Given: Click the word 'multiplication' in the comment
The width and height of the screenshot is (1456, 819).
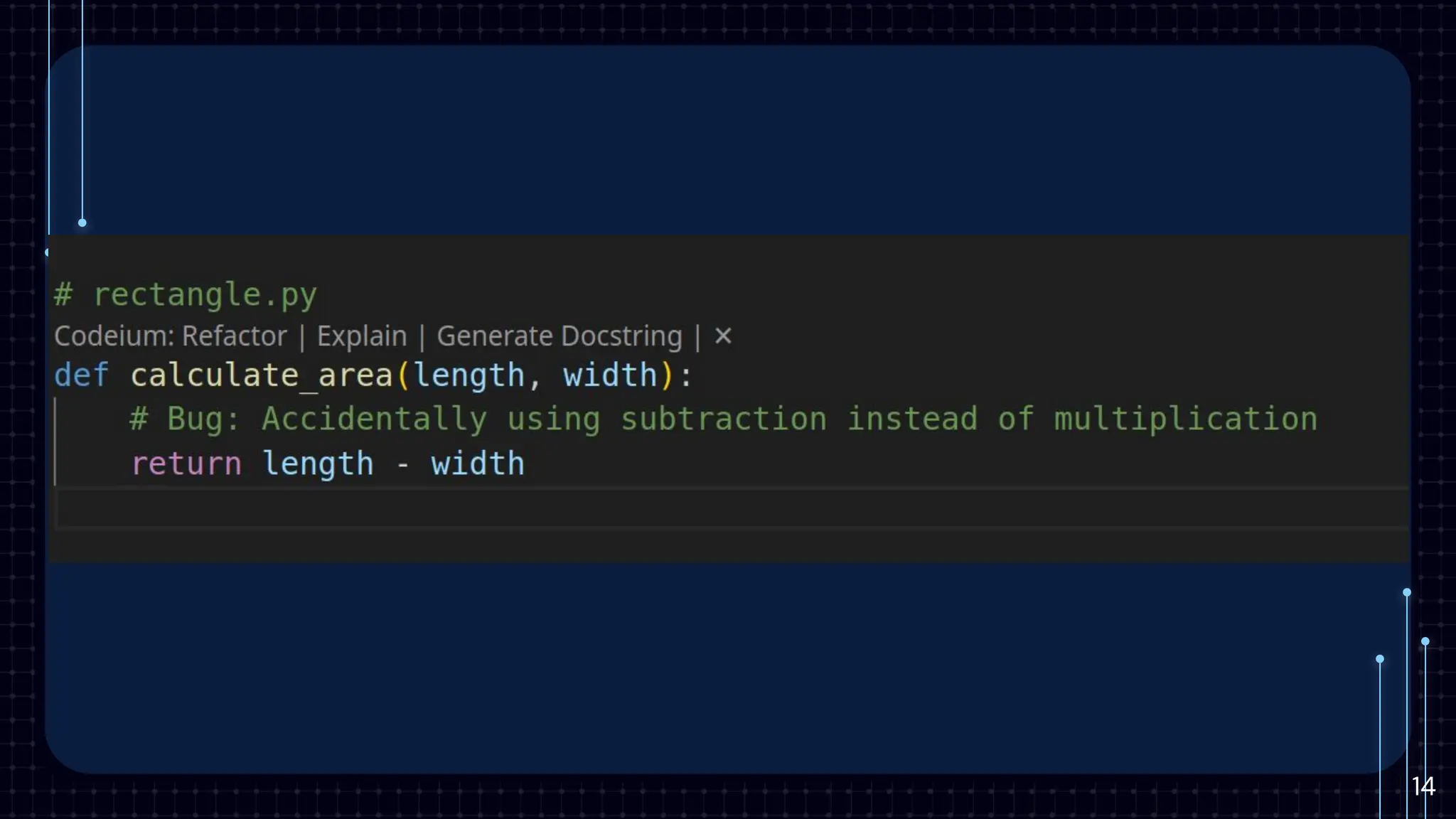Looking at the screenshot, I should click(x=1185, y=419).
